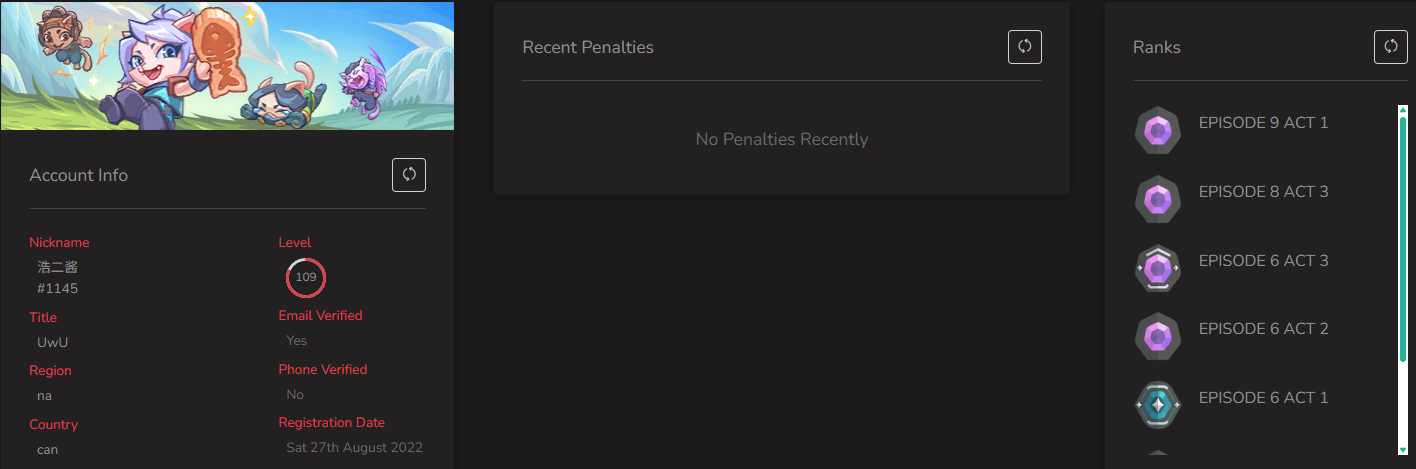Click the Episode 6 Act 1 rank badge
Viewport: 1416px width, 469px height.
point(1158,405)
